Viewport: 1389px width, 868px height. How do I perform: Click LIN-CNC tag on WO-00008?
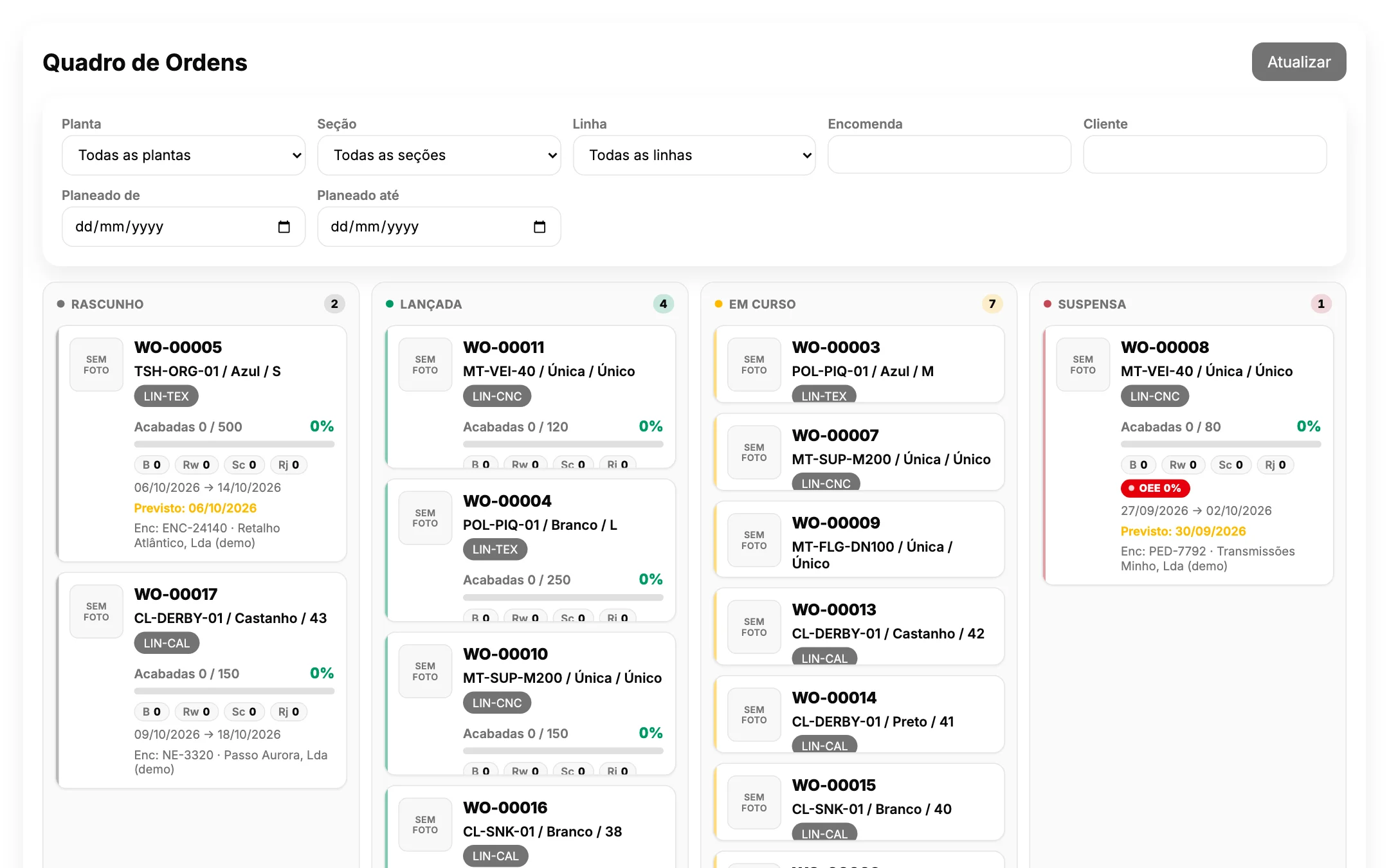point(1154,396)
